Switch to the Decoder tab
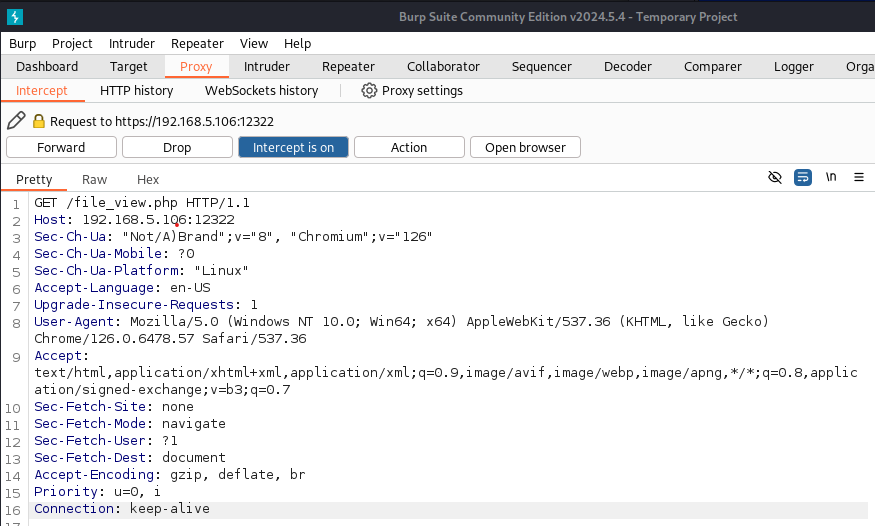The image size is (875, 526). click(628, 66)
